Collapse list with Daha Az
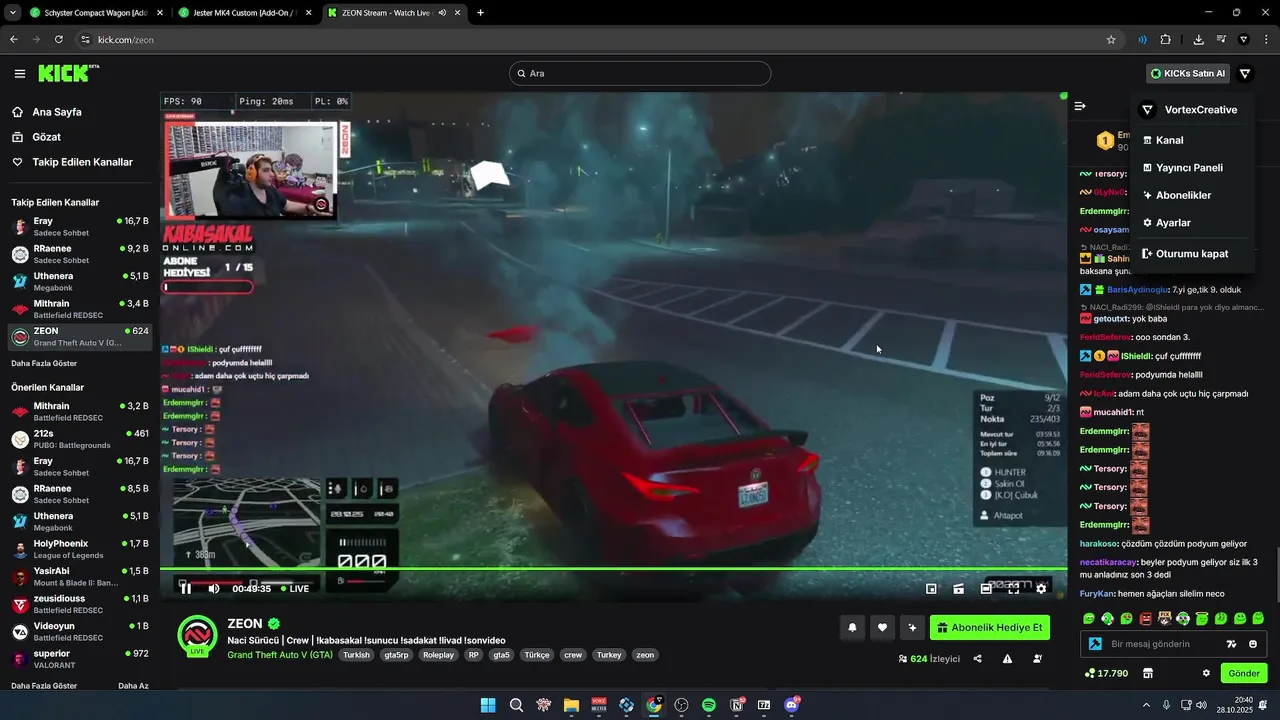The height and width of the screenshot is (720, 1280). click(133, 686)
